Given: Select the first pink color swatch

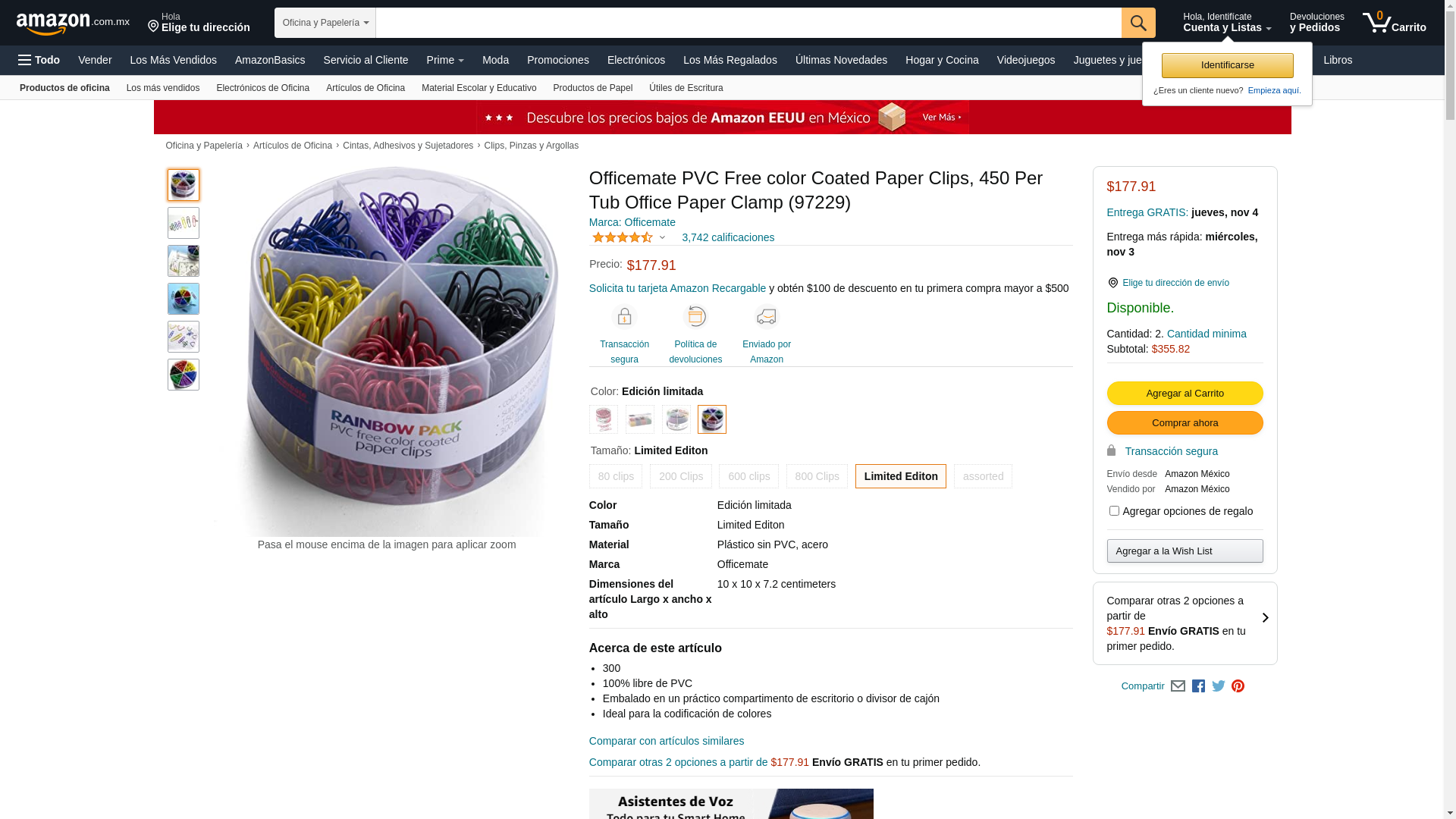Looking at the screenshot, I should pos(604,419).
